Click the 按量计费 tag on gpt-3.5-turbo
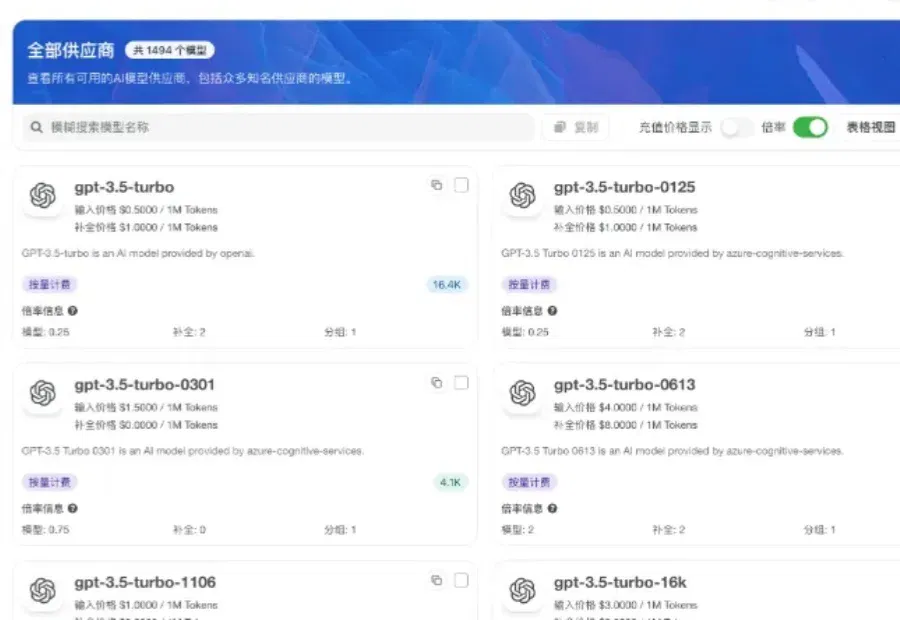900x620 pixels. click(49, 284)
